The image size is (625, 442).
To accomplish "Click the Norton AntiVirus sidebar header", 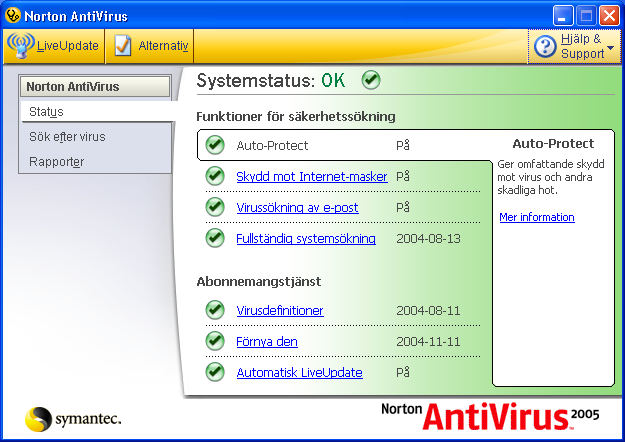I will click(x=95, y=86).
